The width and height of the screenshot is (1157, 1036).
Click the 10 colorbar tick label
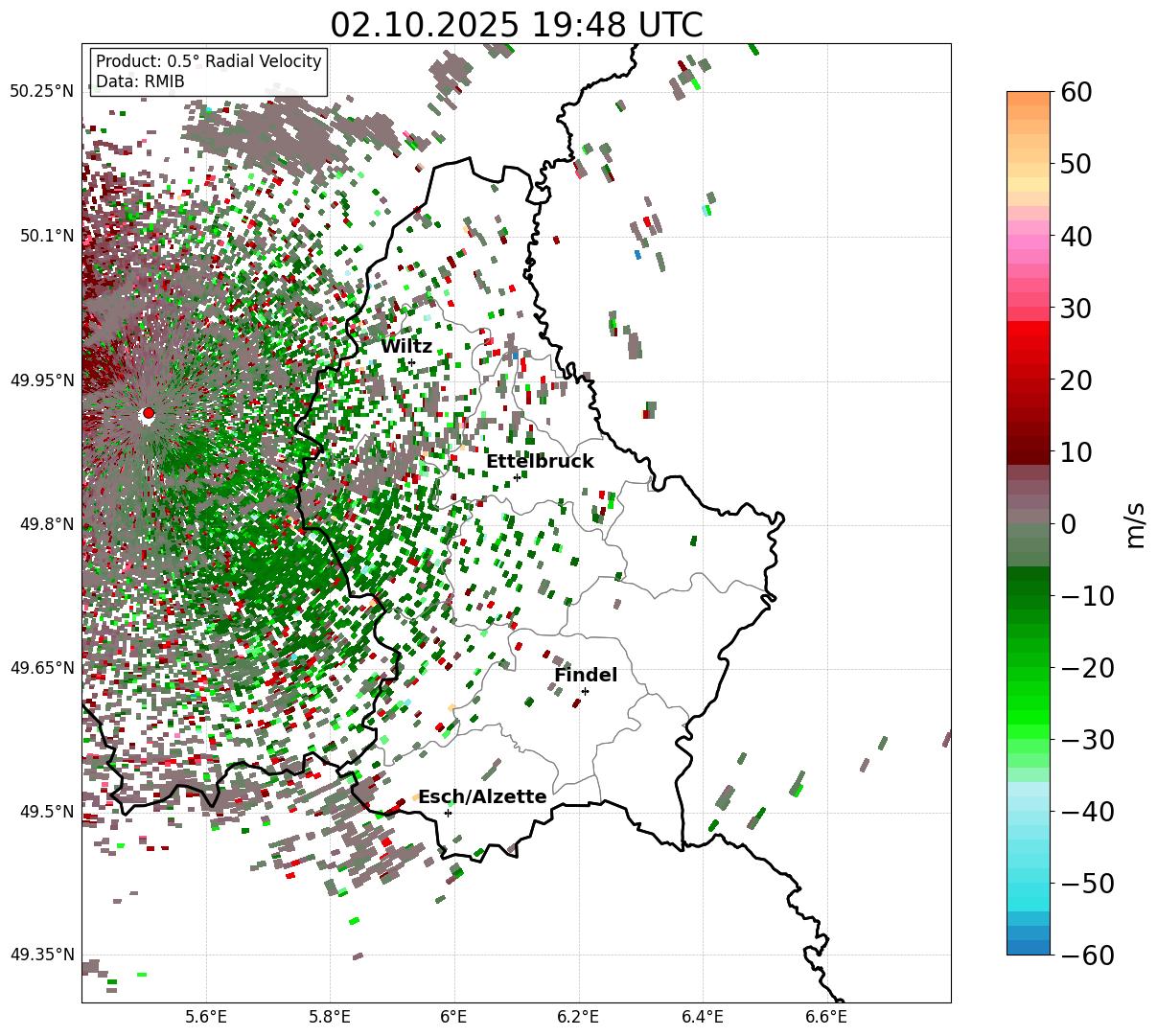[x=1076, y=452]
